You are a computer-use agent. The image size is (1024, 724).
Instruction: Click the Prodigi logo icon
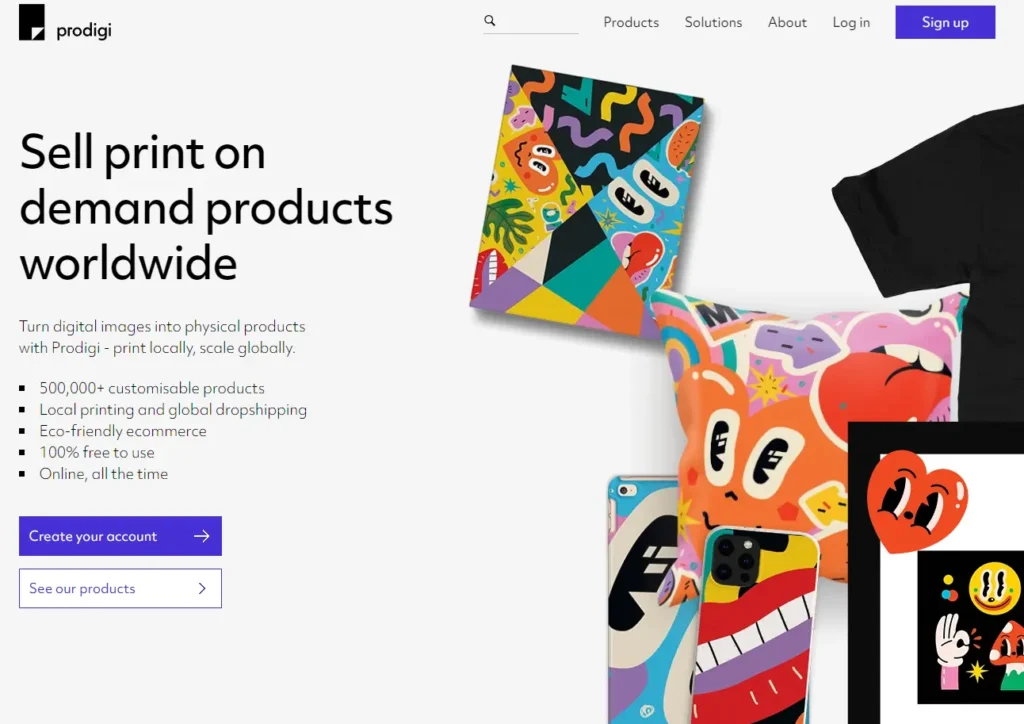click(31, 22)
